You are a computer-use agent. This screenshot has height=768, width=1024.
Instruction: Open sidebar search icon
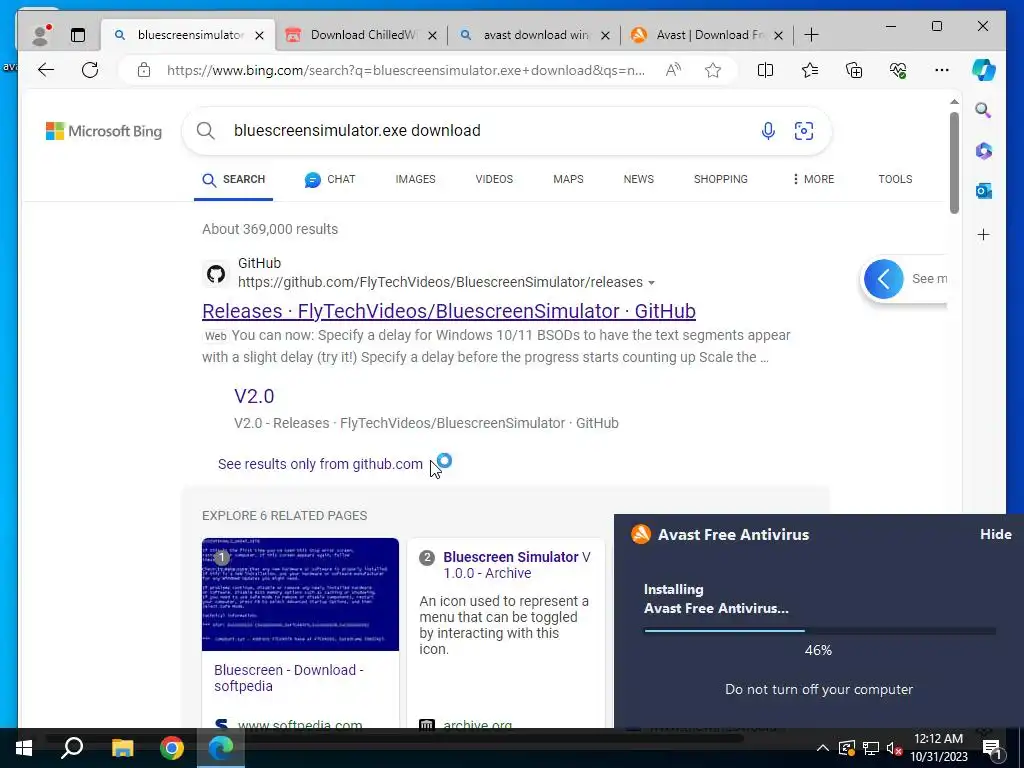[983, 110]
